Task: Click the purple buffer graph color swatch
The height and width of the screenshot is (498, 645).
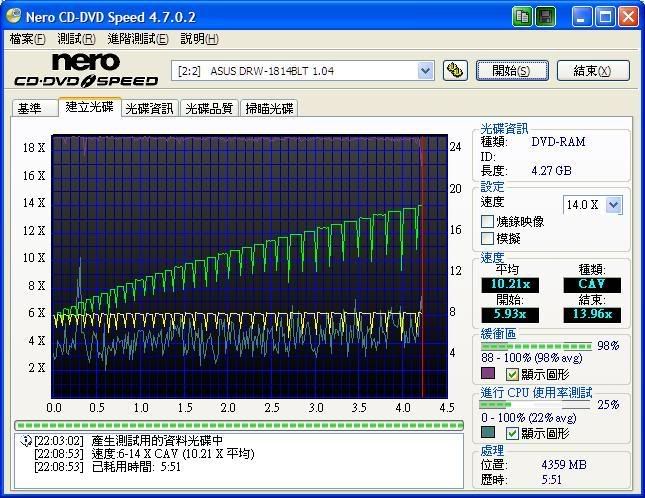Action: click(488, 373)
